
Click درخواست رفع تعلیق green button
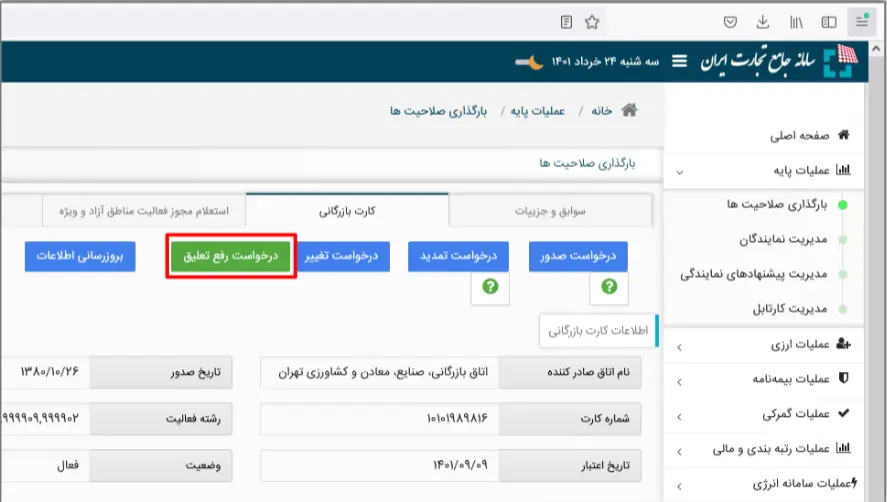coord(231,256)
